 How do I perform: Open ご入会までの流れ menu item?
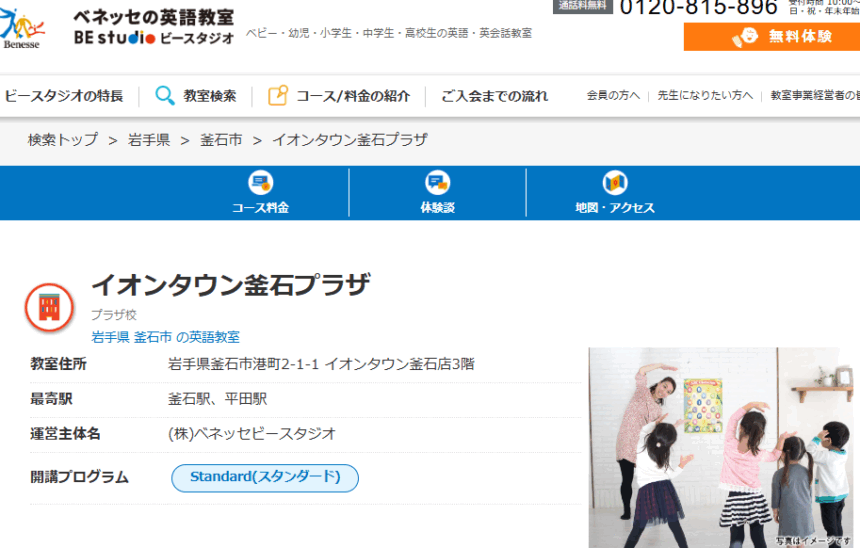[x=494, y=96]
